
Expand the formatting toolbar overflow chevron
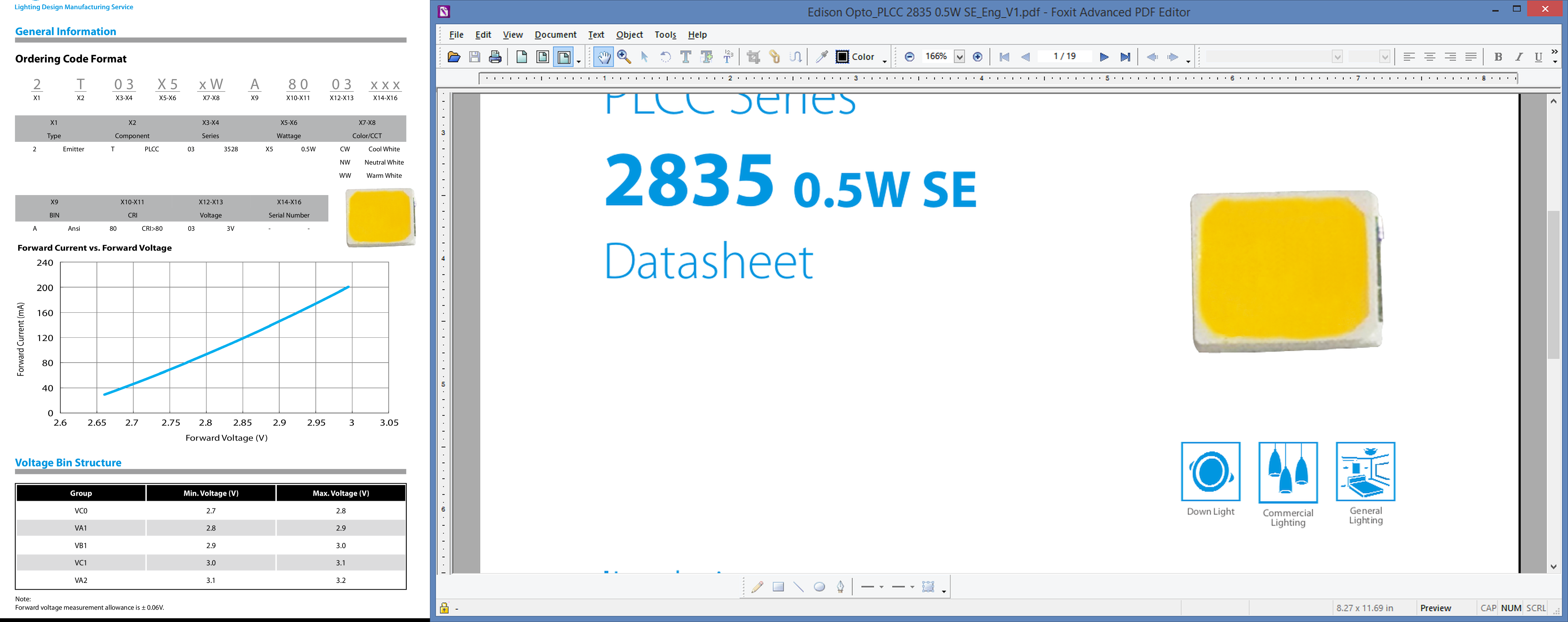click(1554, 52)
